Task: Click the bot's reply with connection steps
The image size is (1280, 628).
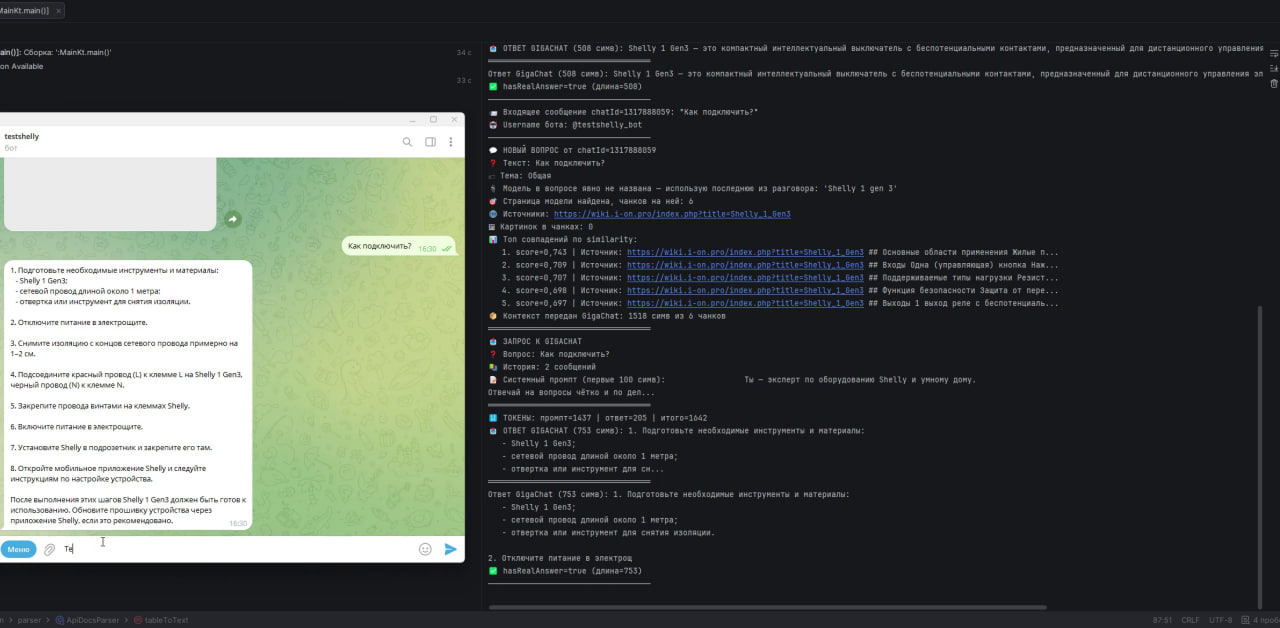Action: click(x=127, y=395)
